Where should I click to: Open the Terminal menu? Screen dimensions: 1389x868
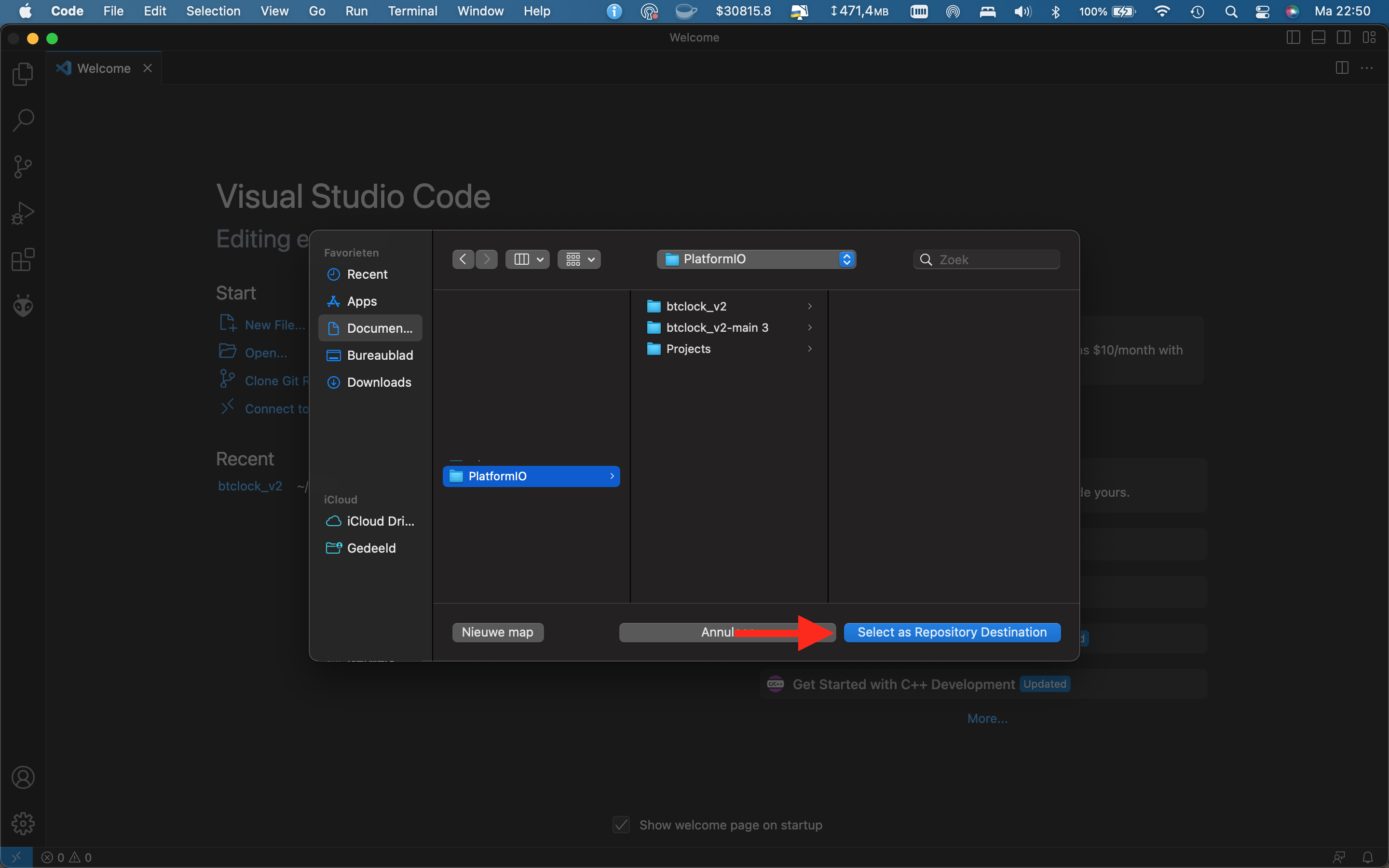[x=413, y=11]
